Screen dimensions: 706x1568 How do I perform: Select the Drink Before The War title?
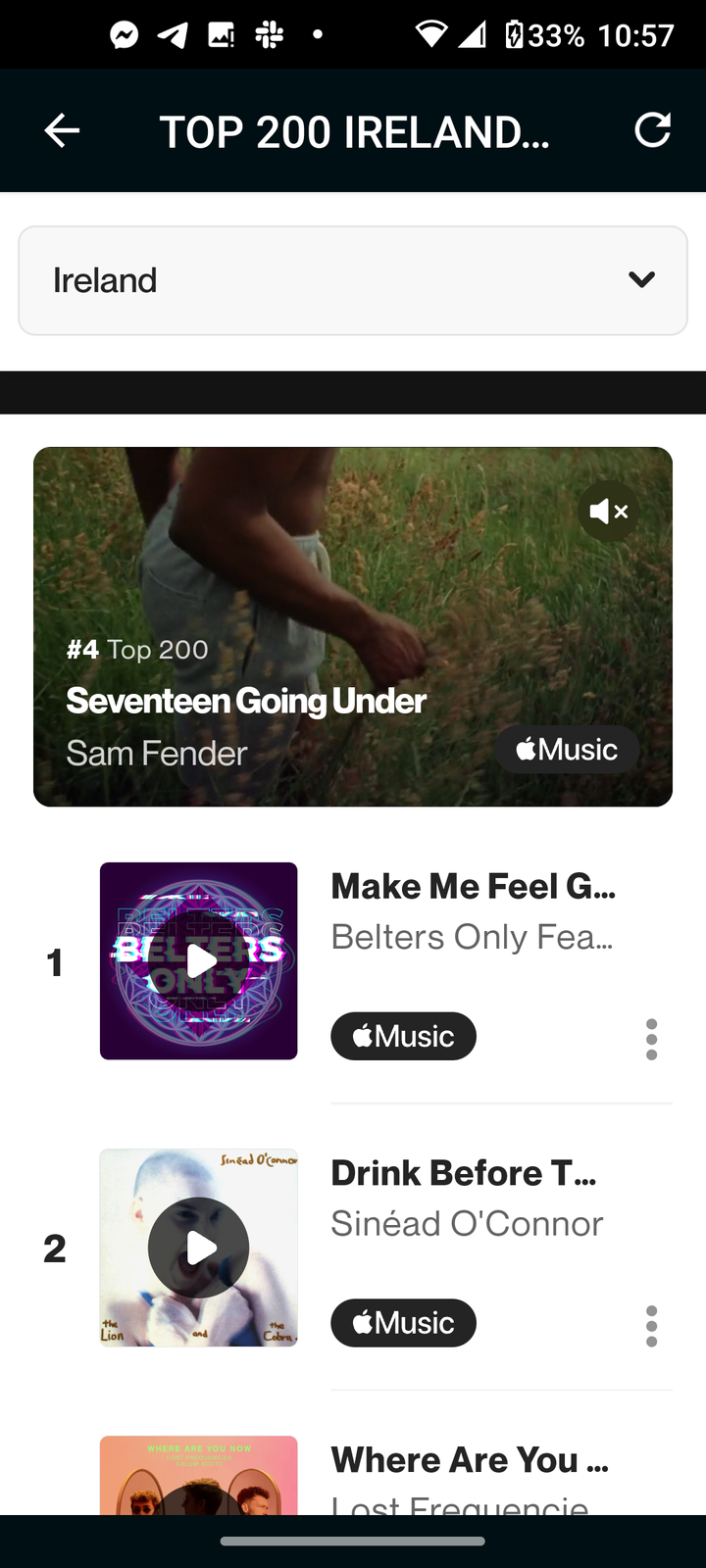[x=464, y=1173]
